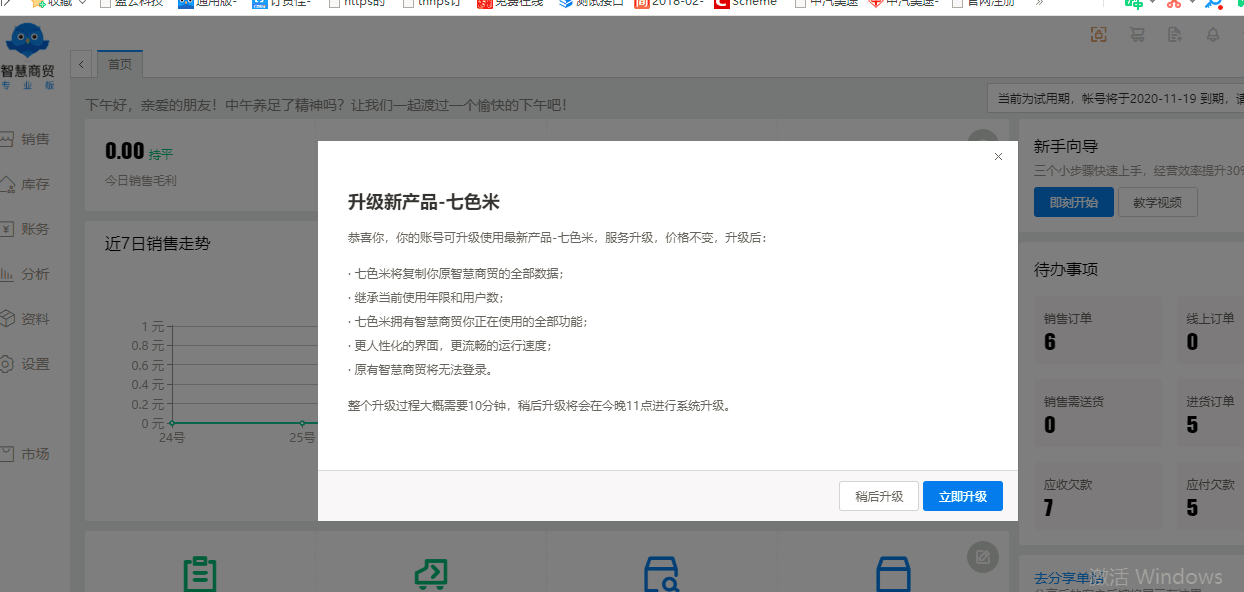Viewport: 1244px width, 592px height.
Task: Click the scan icon in top toolbar
Action: click(x=1098, y=35)
